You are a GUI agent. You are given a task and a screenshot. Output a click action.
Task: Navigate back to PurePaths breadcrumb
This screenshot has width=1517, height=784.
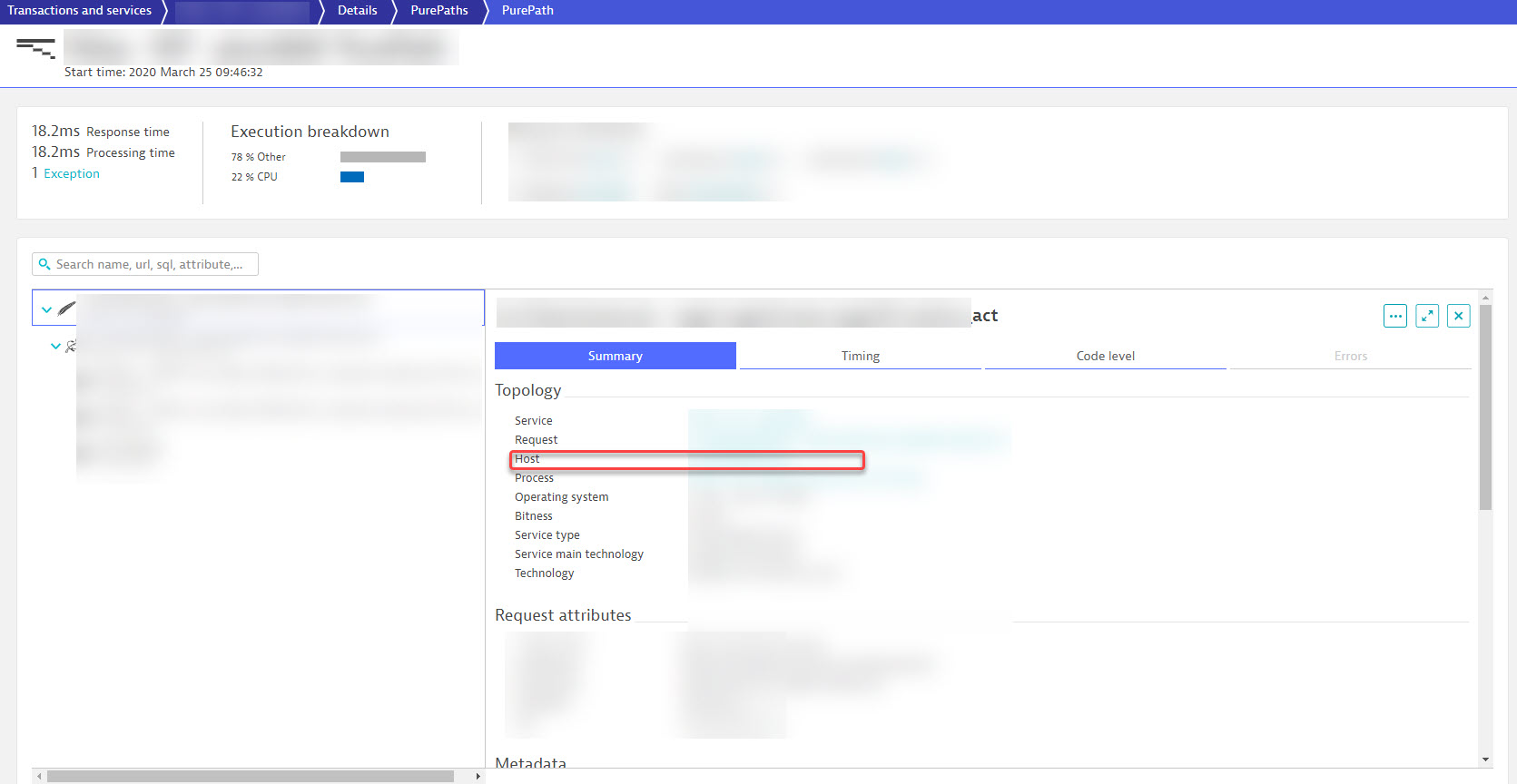coord(438,11)
